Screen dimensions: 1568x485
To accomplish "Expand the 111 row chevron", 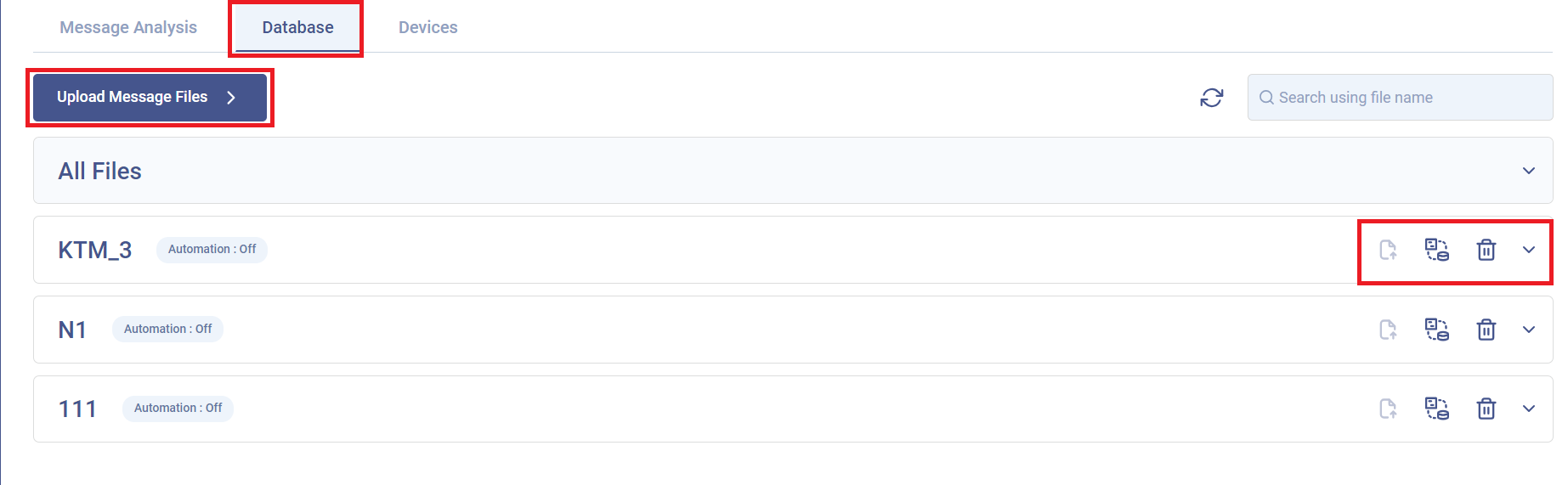I will [1529, 409].
